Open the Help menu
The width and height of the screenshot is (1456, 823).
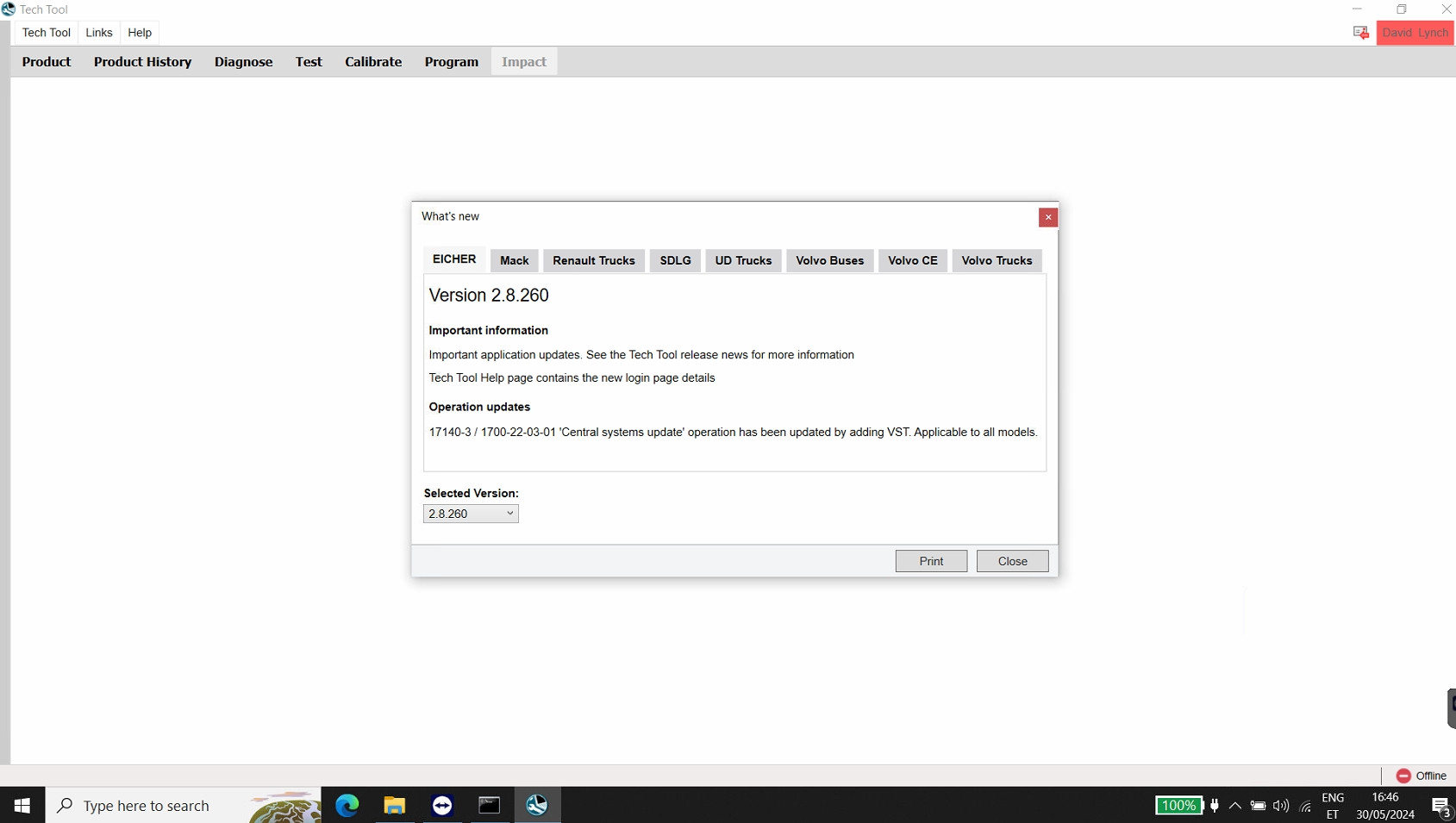140,33
